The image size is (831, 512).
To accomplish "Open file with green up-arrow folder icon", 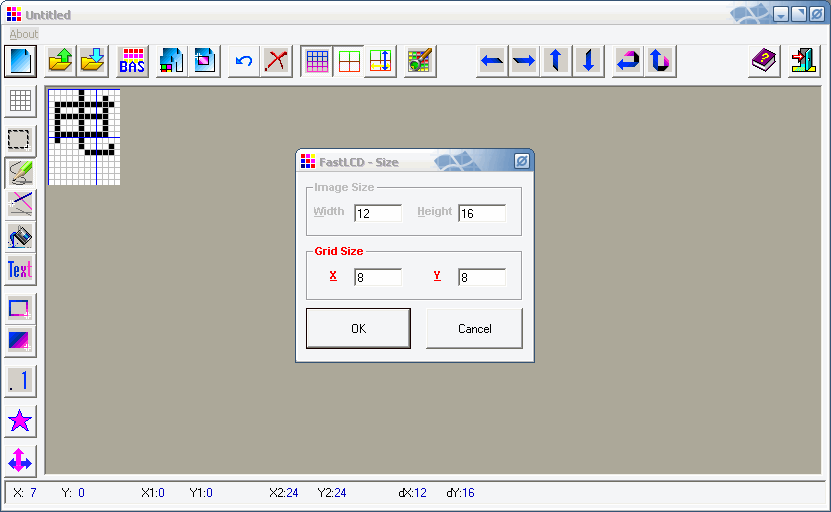I will [60, 61].
